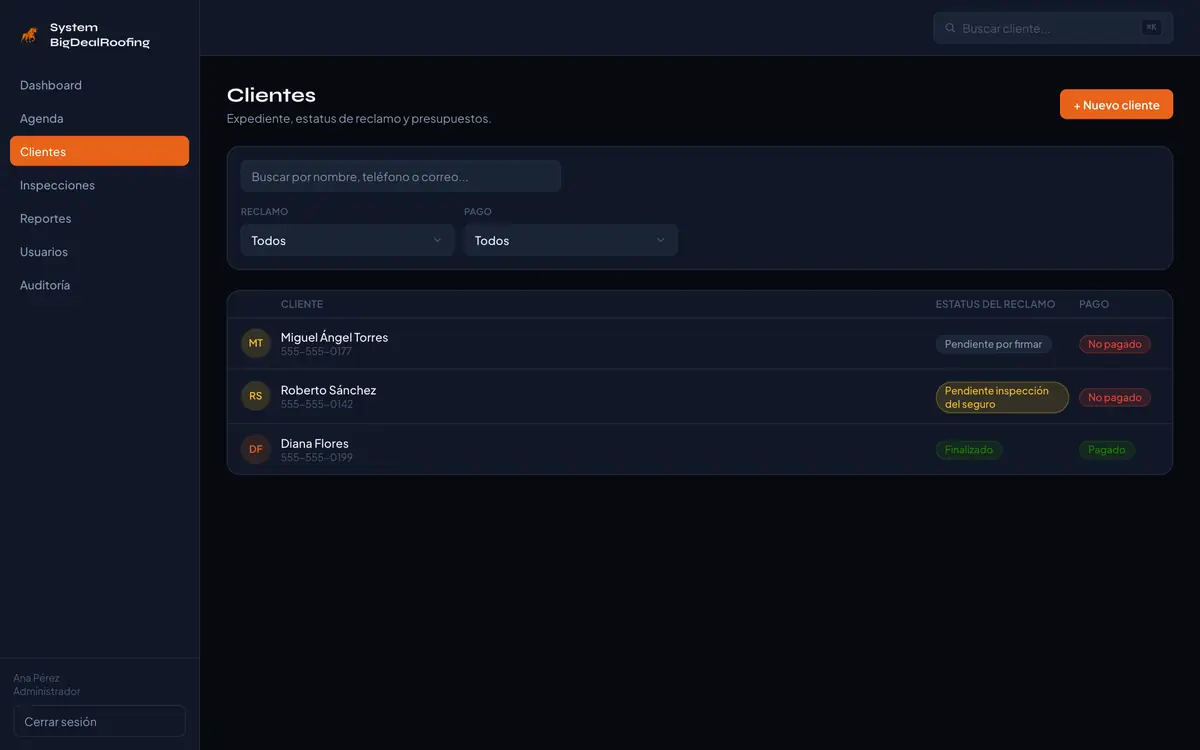This screenshot has width=1200, height=750.
Task: Click the MT avatar for Miguel Ángel Torres
Action: pos(256,343)
